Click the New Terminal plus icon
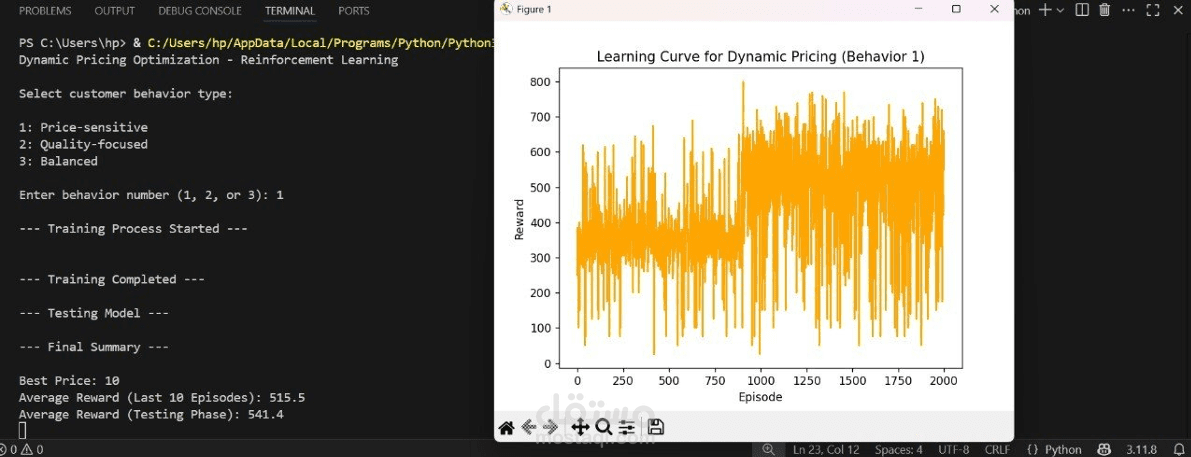Screen dimensions: 1191x457 1045,10
